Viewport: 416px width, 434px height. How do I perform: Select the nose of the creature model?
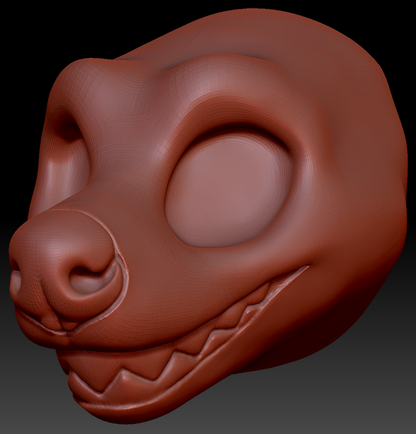click(x=67, y=272)
